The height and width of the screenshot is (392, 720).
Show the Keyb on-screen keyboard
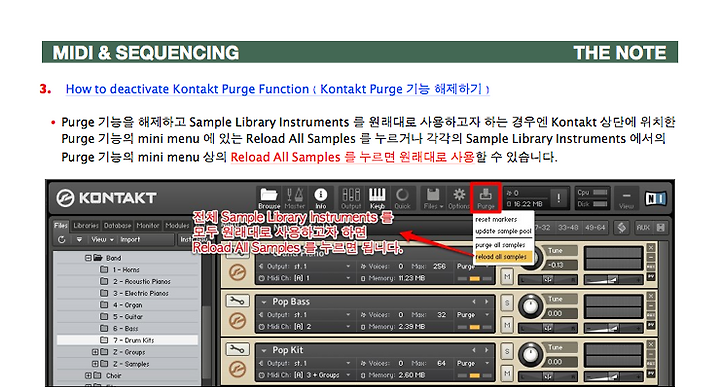pos(377,198)
